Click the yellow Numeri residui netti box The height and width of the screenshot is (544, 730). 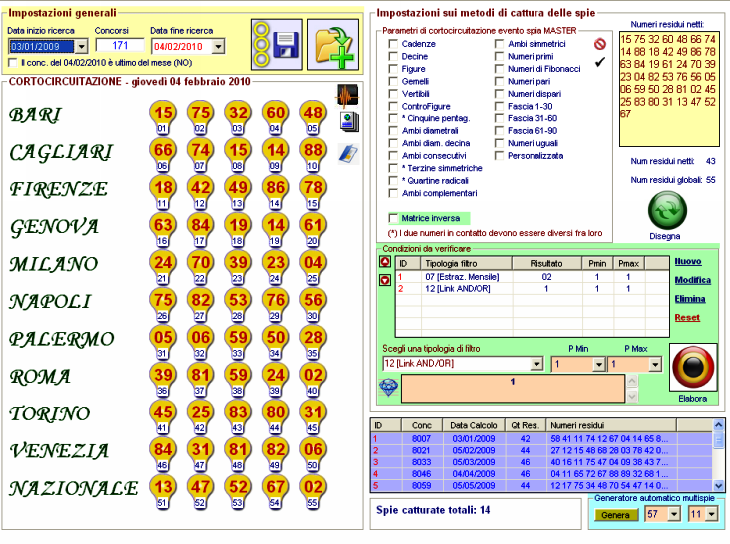tap(669, 89)
